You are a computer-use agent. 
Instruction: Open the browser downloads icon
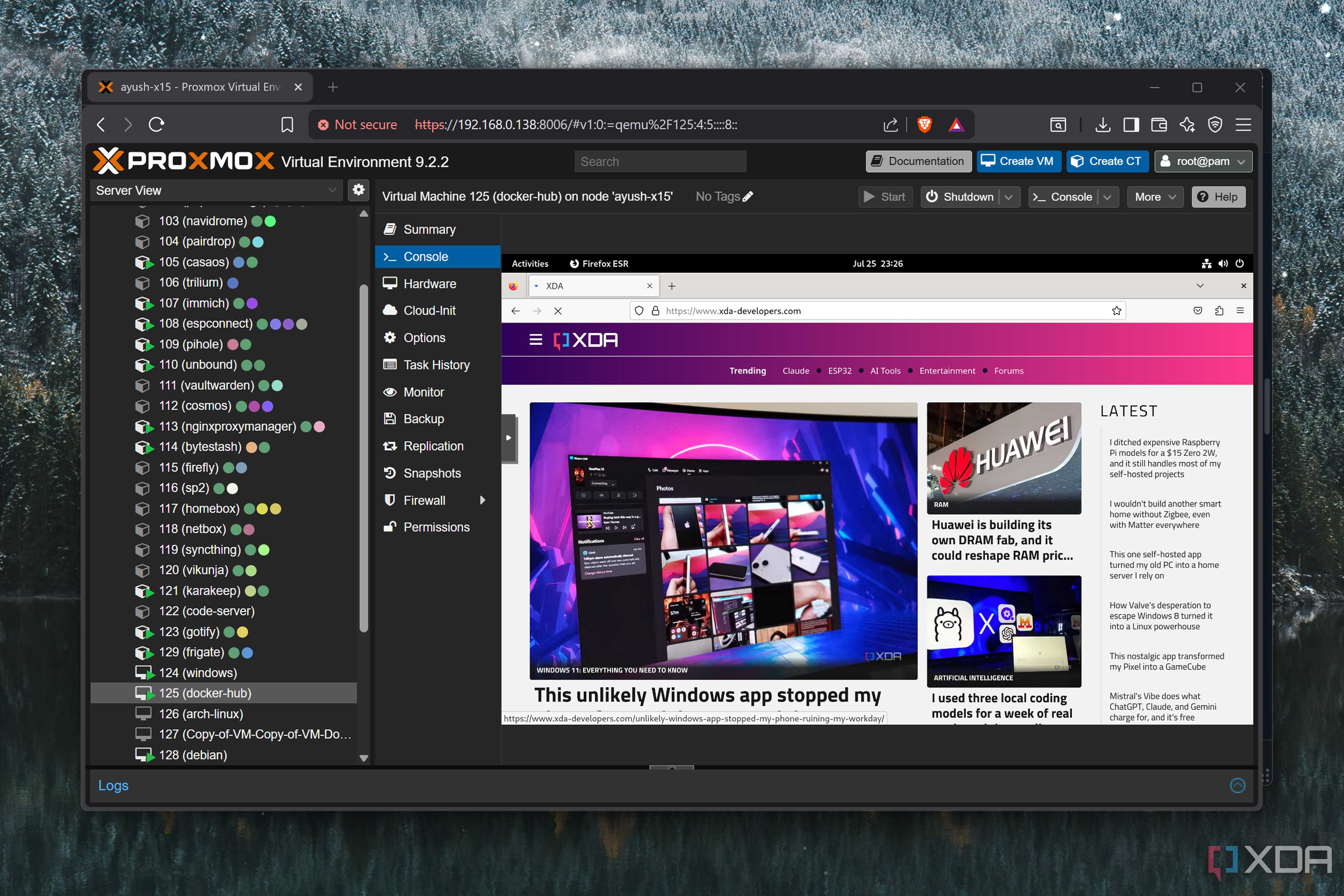point(1103,124)
